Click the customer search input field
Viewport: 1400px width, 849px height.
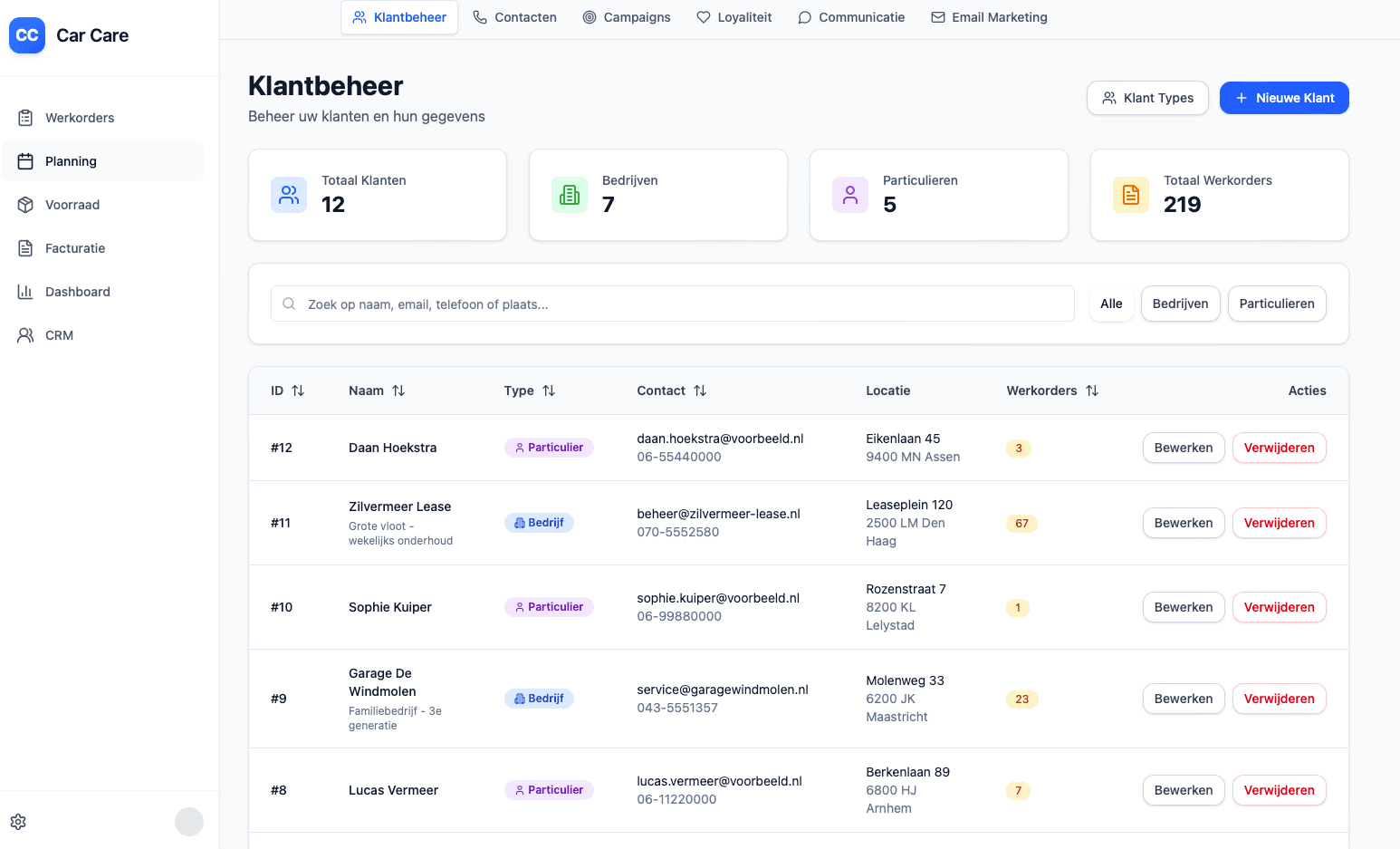[x=672, y=304]
